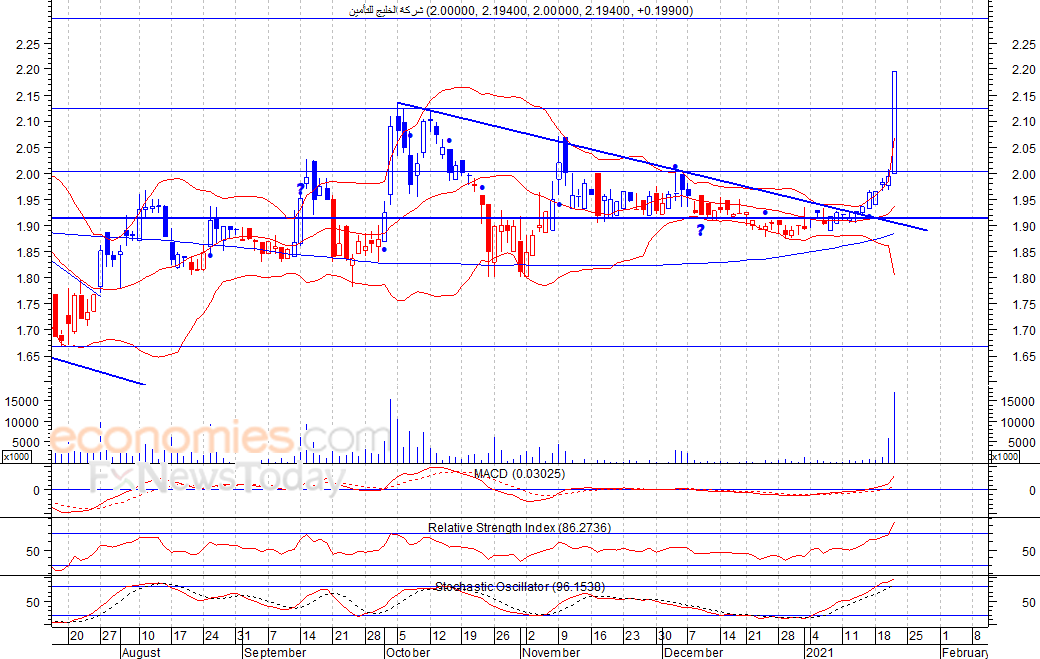1040x659 pixels.
Task: Select the 2021 year label on date axis
Action: tap(819, 652)
